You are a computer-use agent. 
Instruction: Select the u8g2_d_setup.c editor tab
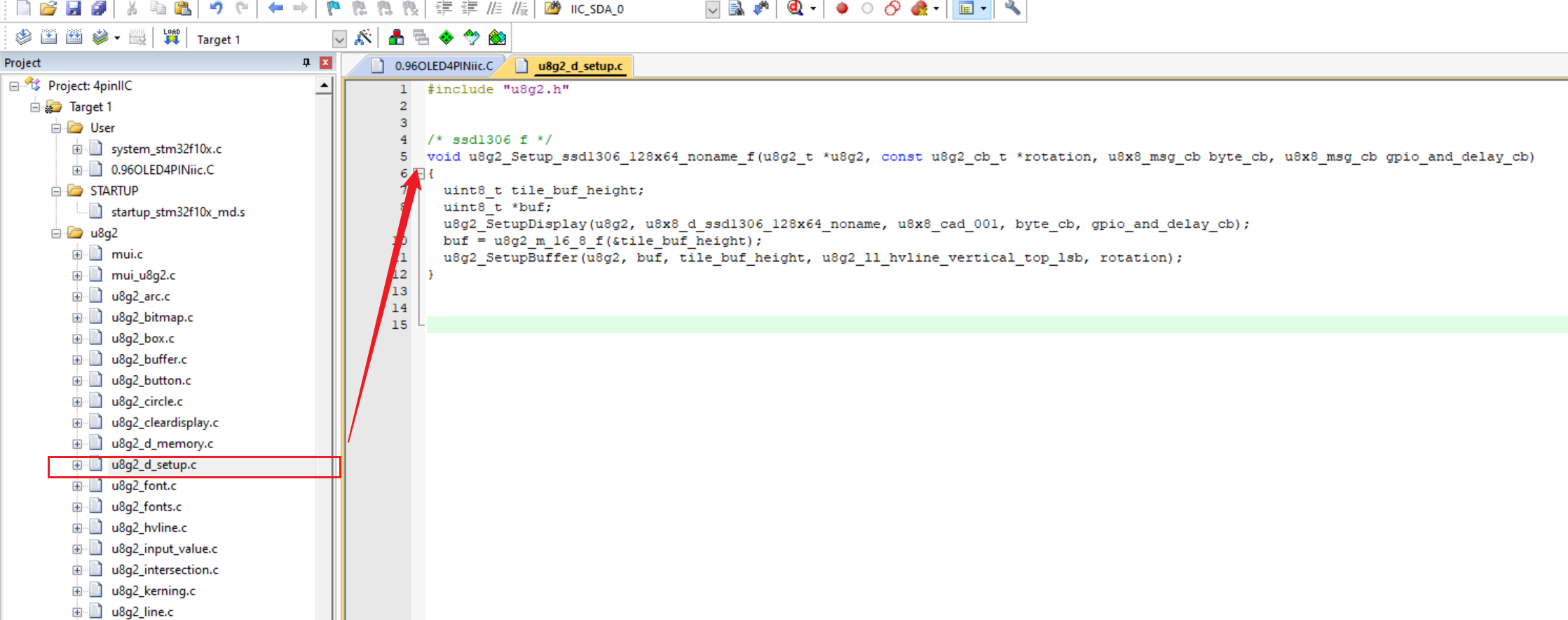click(580, 66)
